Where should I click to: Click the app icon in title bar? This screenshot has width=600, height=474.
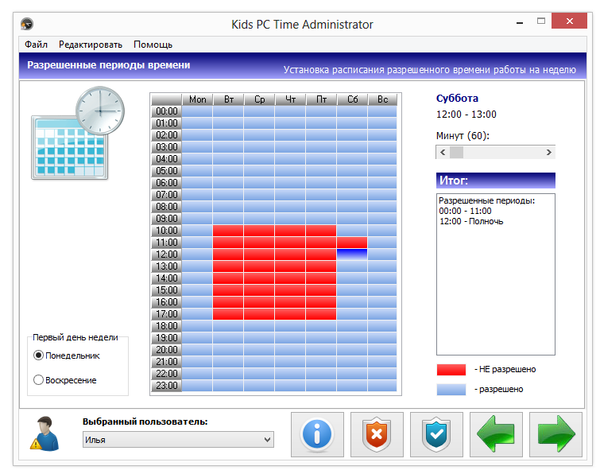[x=27, y=24]
